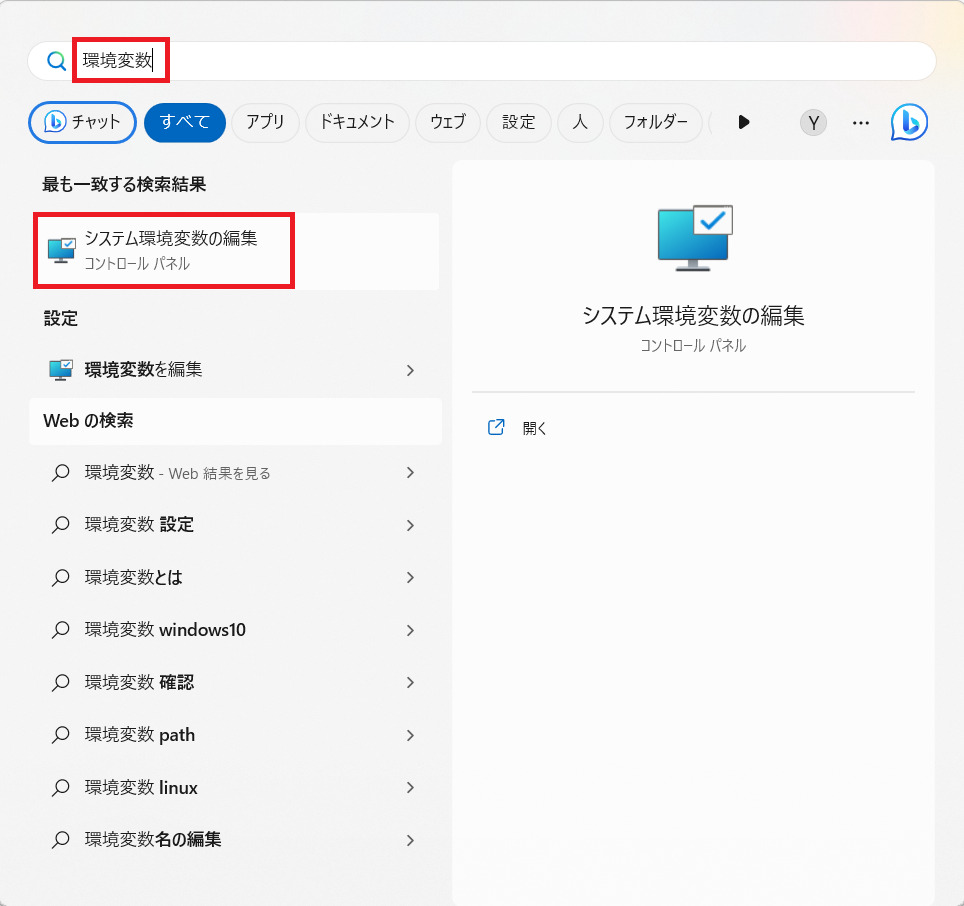Click search icon beside 環境変数 - Web 結果を見る
Image resolution: width=964 pixels, height=906 pixels.
(60, 473)
